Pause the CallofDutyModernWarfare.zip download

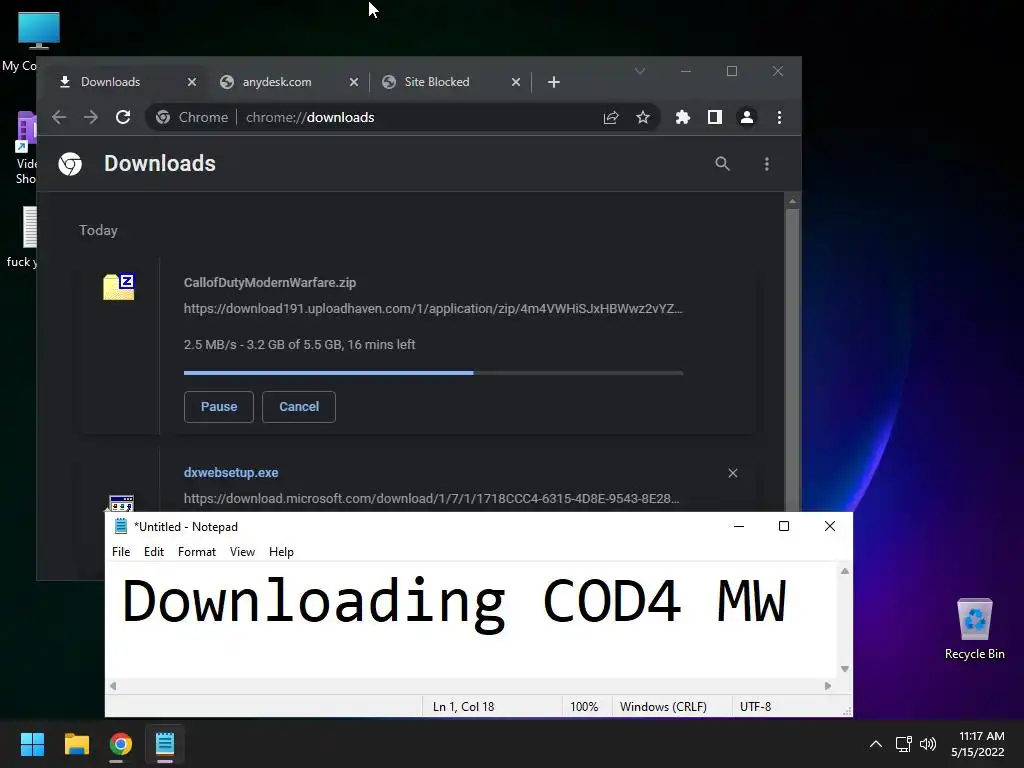[219, 406]
